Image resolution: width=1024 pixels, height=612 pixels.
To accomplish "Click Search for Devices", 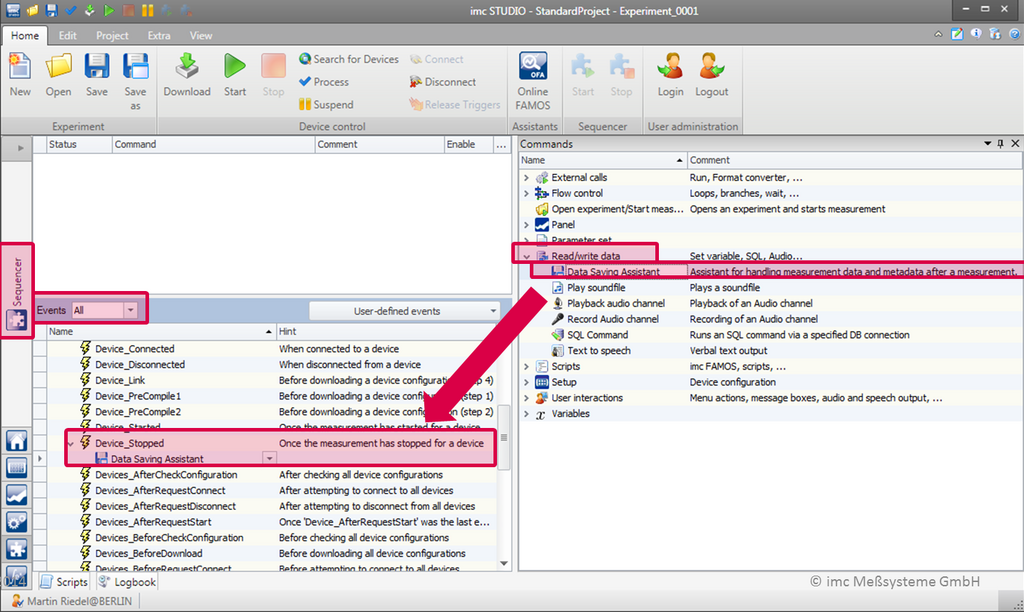I will point(348,59).
